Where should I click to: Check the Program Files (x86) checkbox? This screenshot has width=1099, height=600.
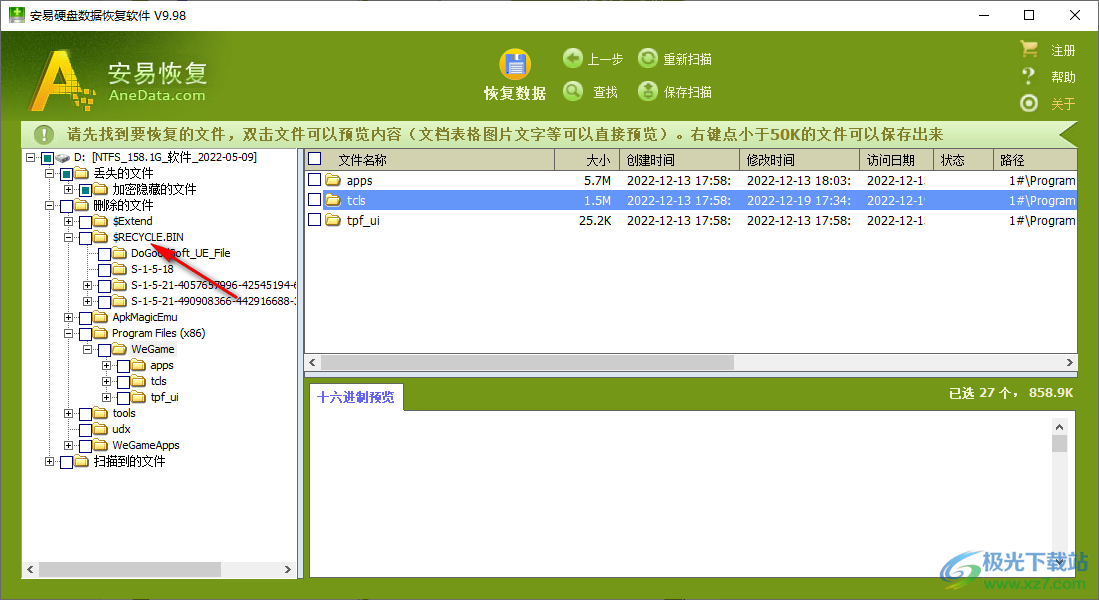86,334
